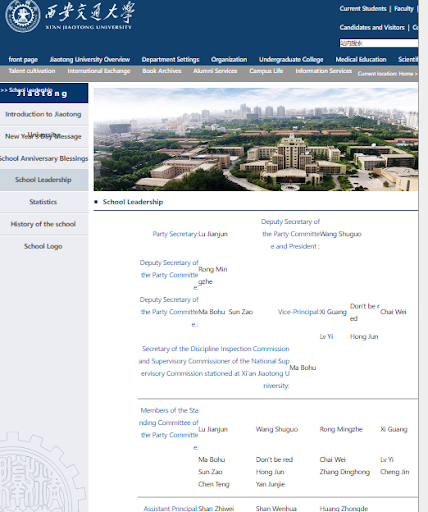Click Cheng Jin standing committee member
This screenshot has height=512, width=428.
(x=394, y=472)
